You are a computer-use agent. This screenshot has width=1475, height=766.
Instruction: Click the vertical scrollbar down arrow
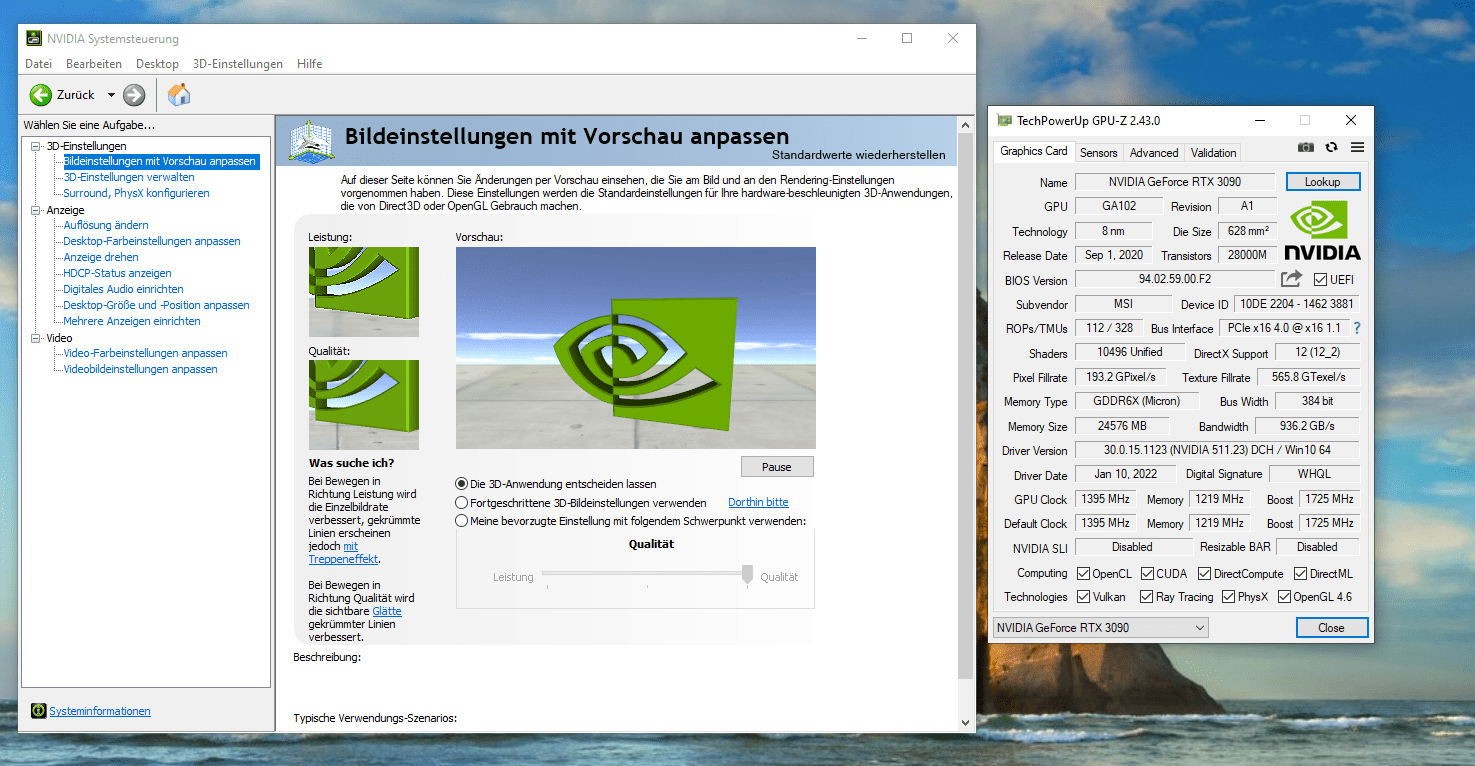point(965,722)
